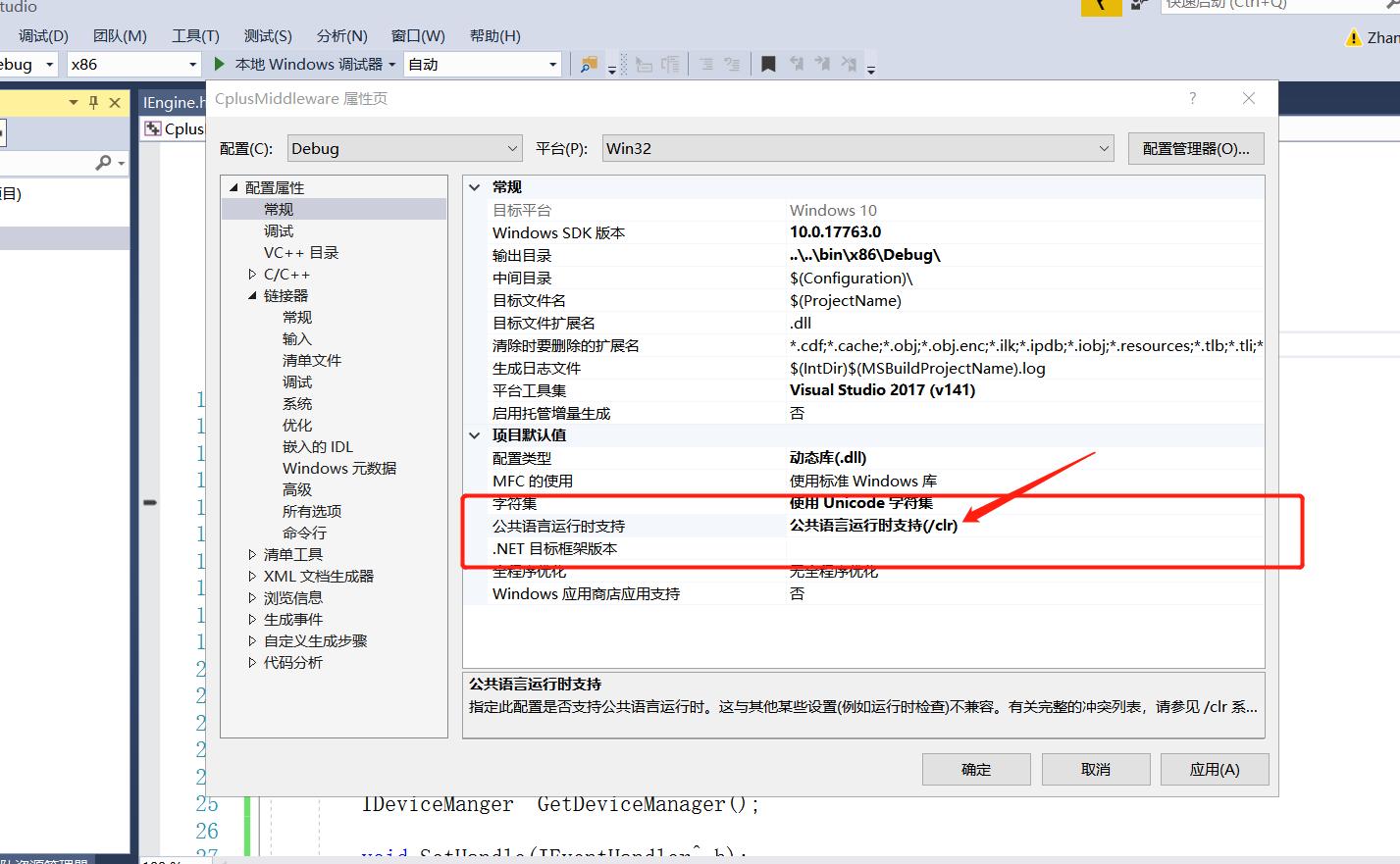
Task: Click the editor splitter handle on the left edge
Action: click(x=149, y=502)
